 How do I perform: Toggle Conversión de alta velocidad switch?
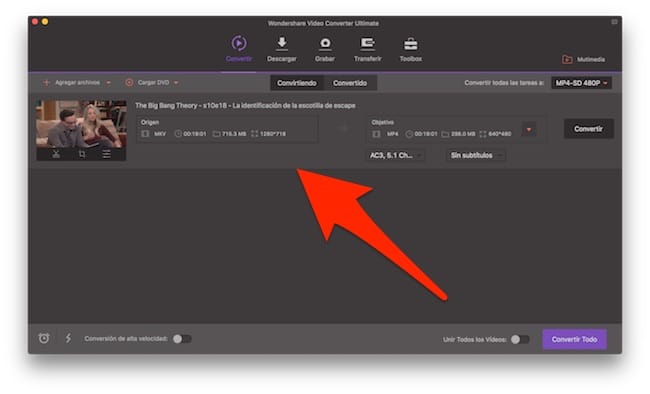pyautogui.click(x=182, y=339)
